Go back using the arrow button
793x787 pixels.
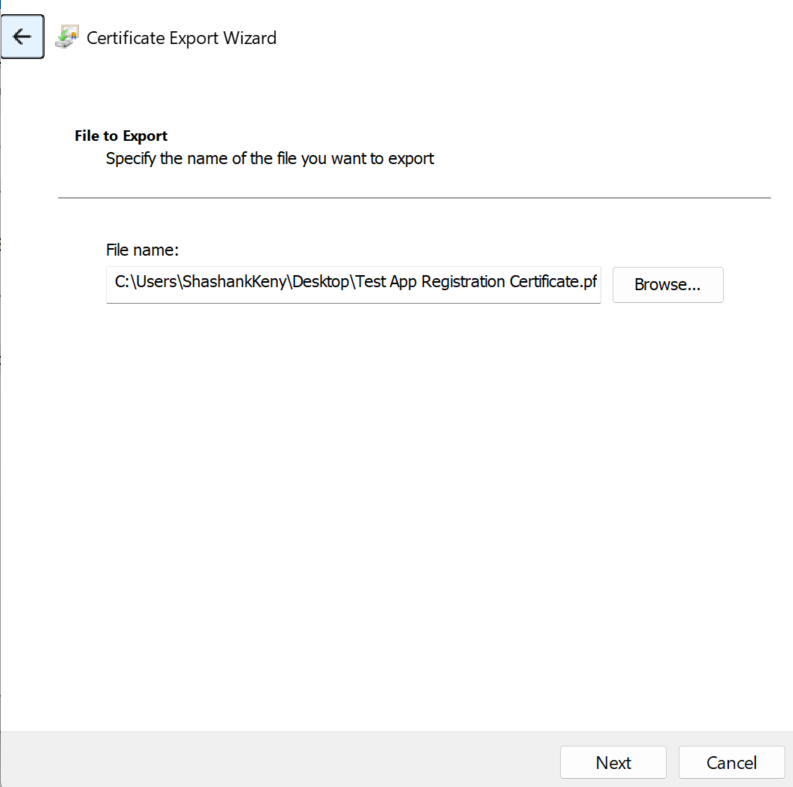(22, 36)
